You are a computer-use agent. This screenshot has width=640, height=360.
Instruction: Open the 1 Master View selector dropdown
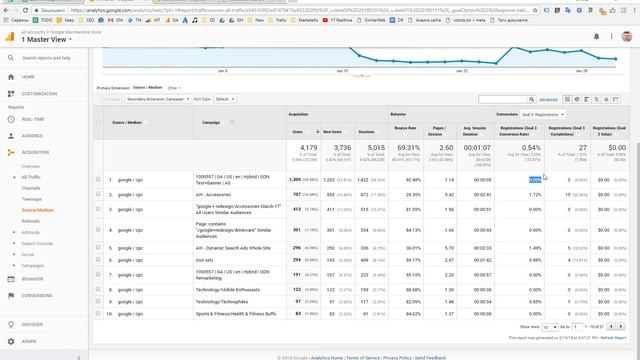[x=47, y=40]
